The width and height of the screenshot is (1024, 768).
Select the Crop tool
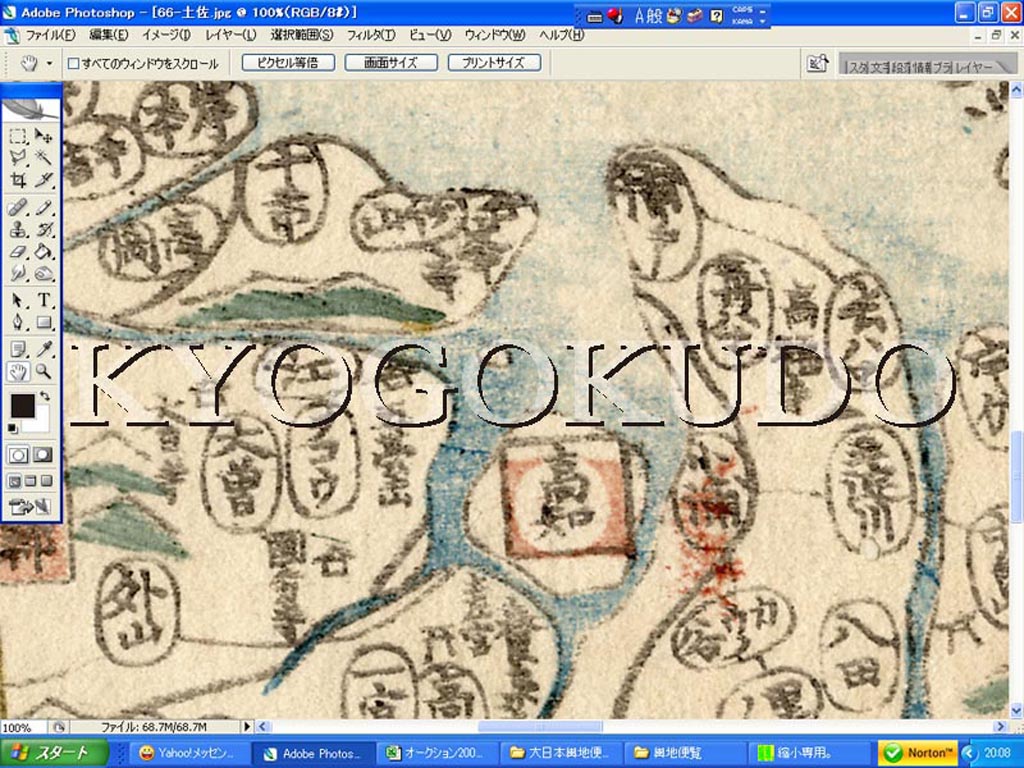point(18,180)
